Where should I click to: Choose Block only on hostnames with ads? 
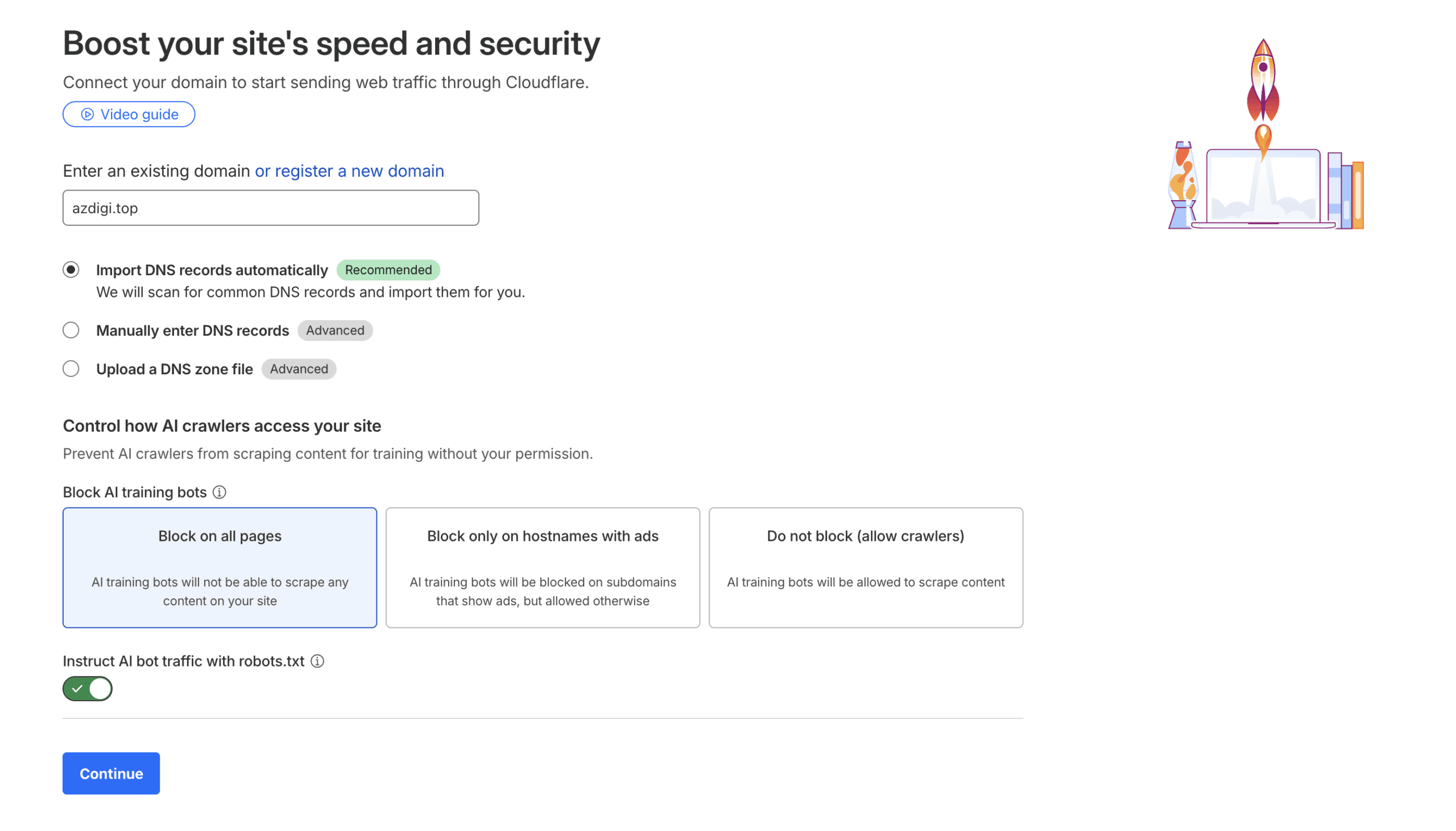[542, 568]
